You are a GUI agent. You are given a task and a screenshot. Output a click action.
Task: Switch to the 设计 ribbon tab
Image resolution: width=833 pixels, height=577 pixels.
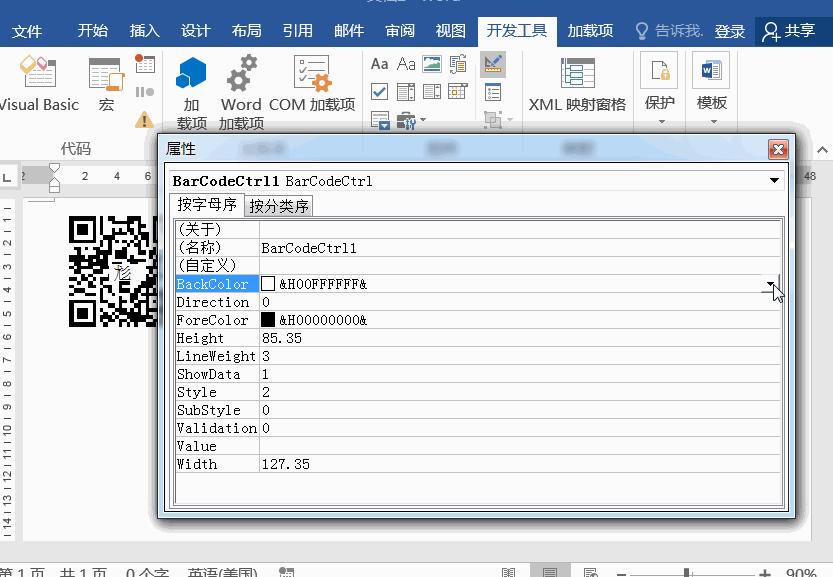coord(196,31)
